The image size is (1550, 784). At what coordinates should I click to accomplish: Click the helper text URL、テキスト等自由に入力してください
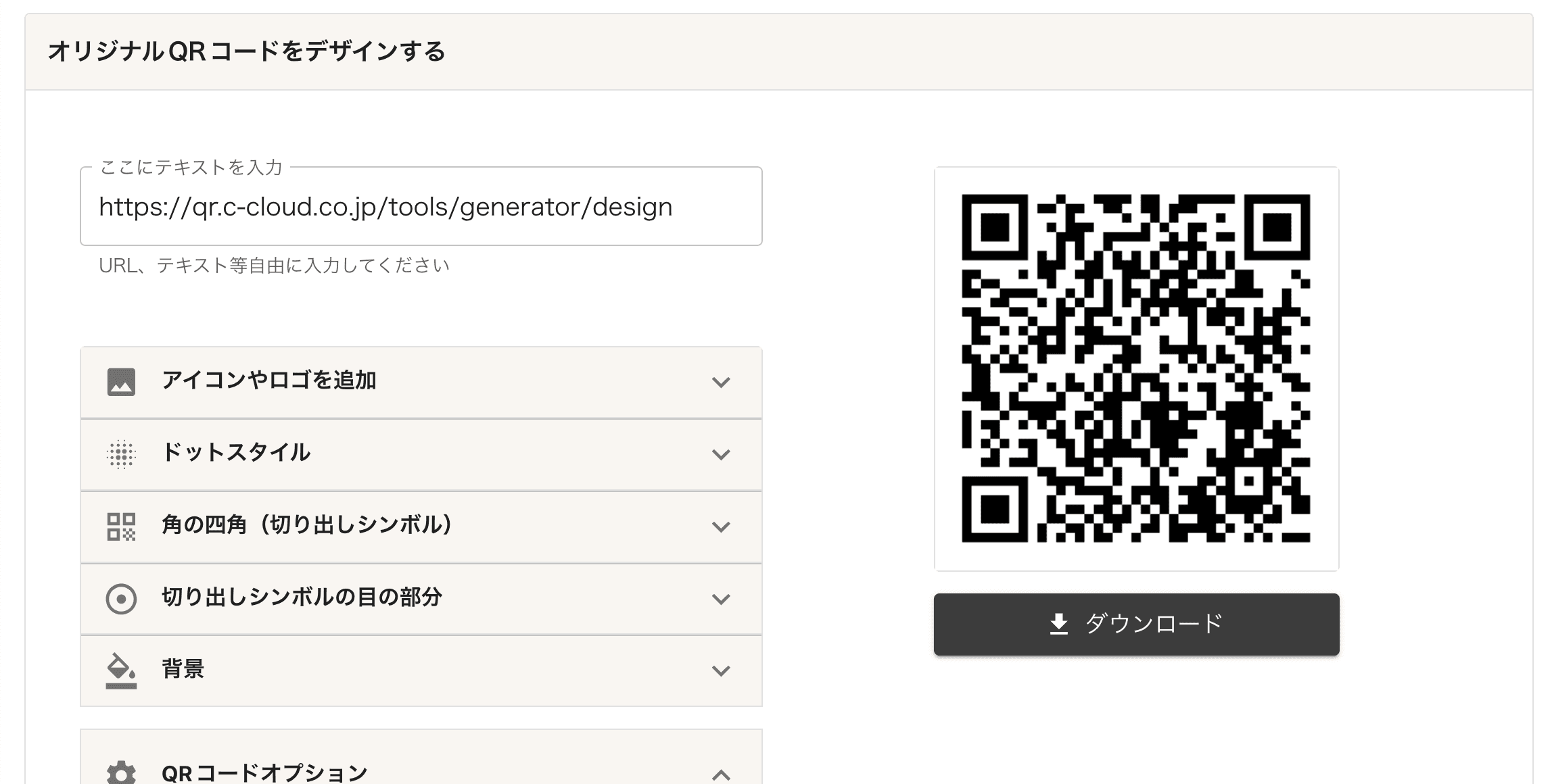coord(274,266)
